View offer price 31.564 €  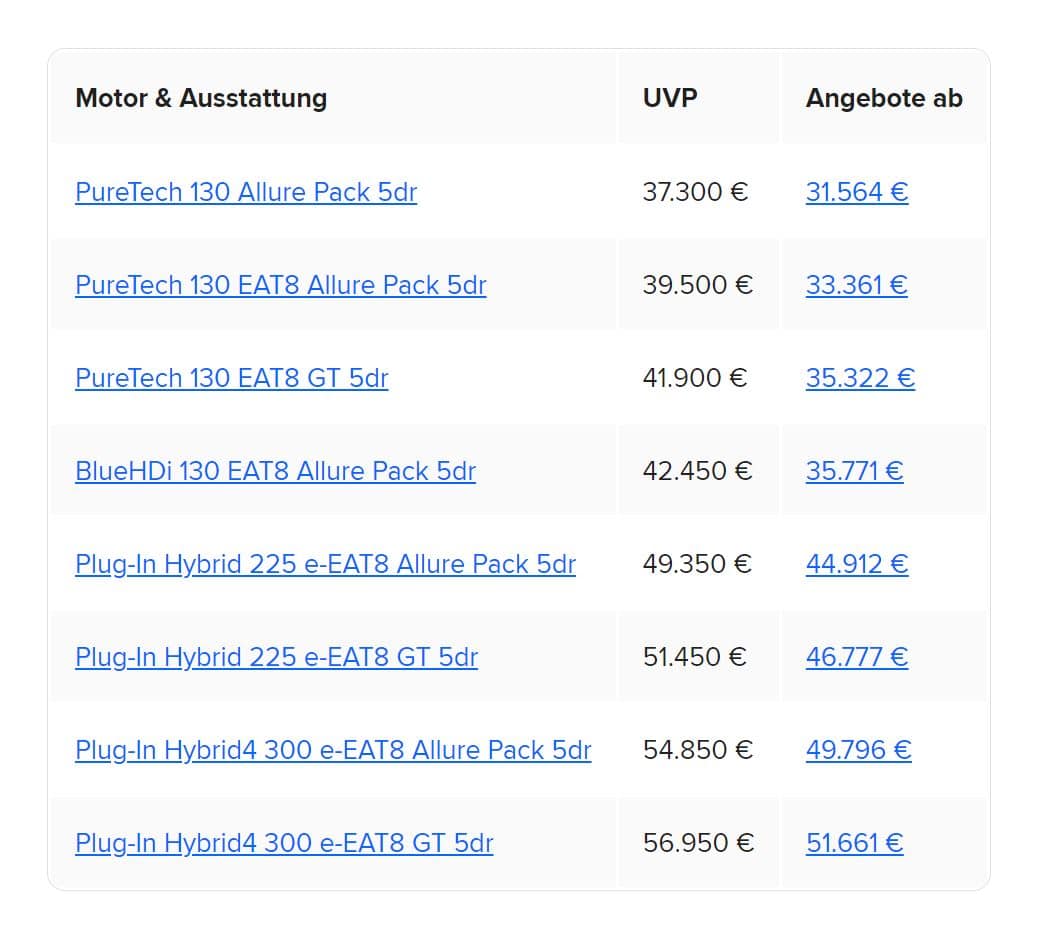(x=857, y=192)
